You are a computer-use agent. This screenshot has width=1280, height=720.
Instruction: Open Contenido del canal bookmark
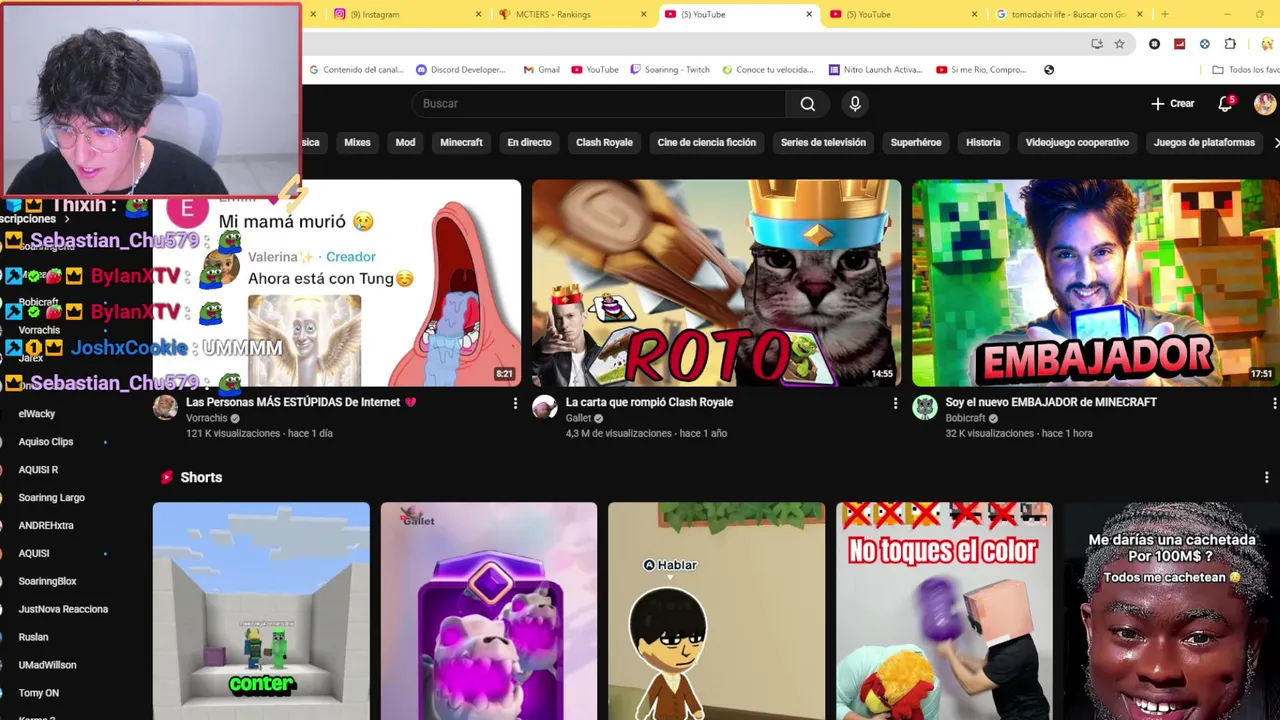point(356,70)
